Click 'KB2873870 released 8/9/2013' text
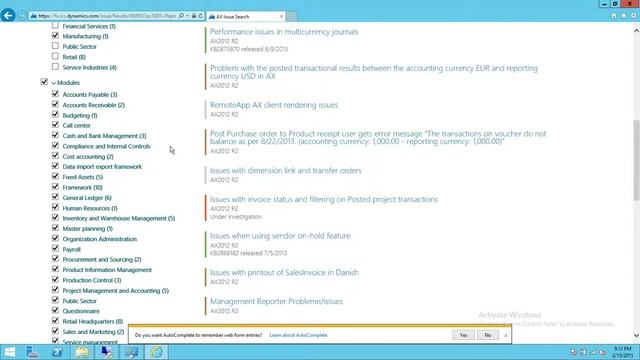The height and width of the screenshot is (360, 640). point(249,49)
